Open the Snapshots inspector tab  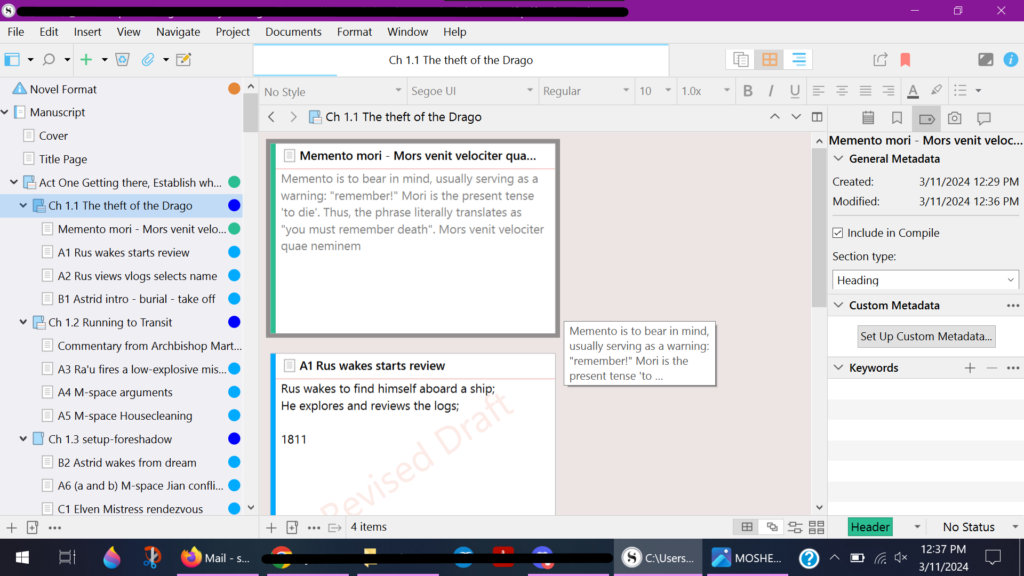(x=954, y=118)
